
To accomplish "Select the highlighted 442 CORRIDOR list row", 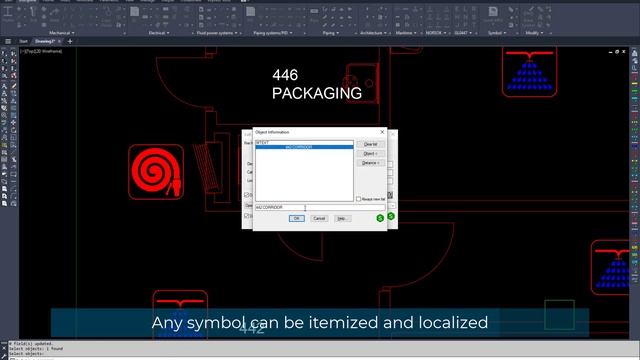I will coord(304,147).
